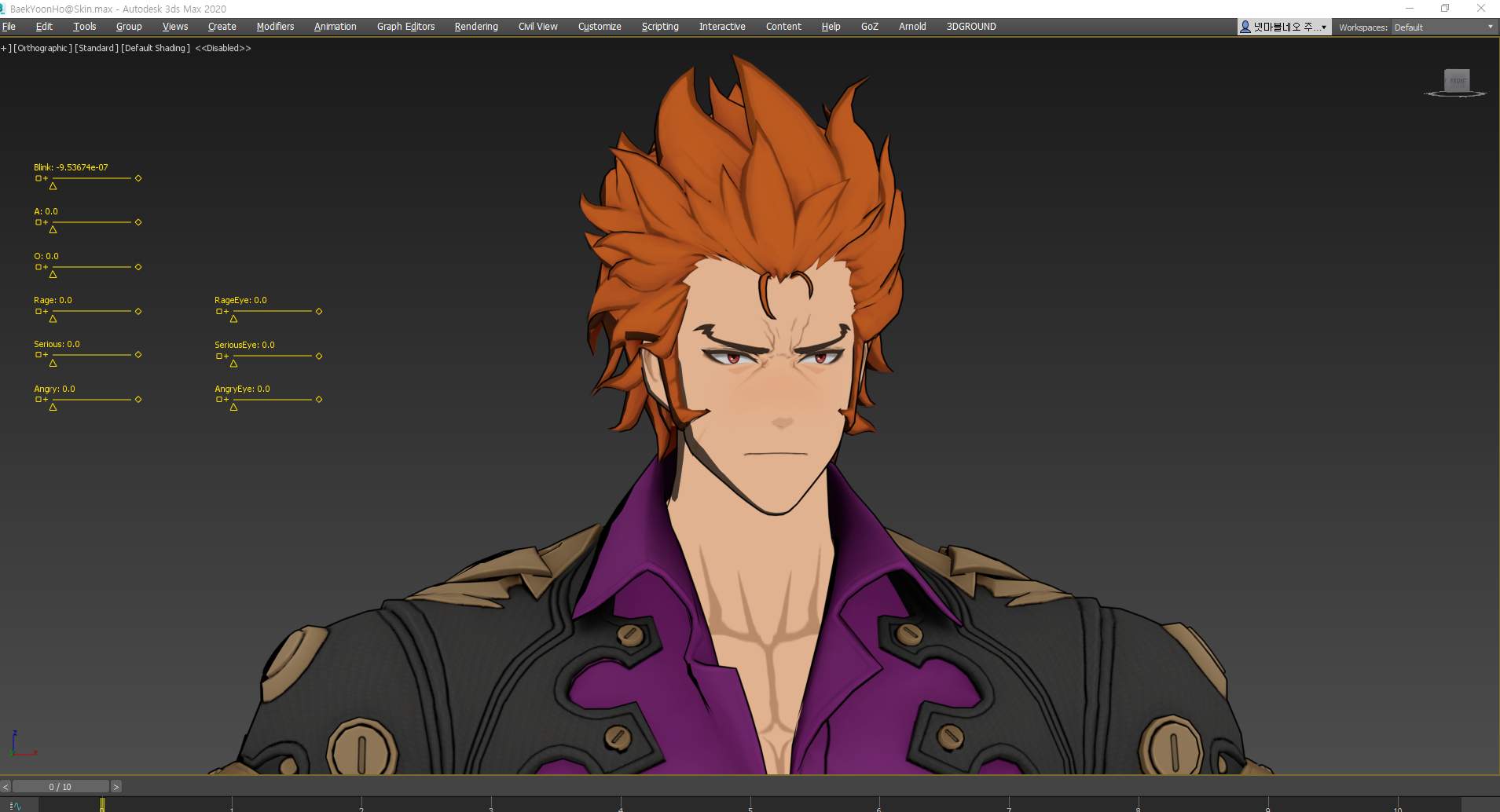Screen dimensions: 1500x812
Task: Toggle the RageEye slider's plus sign
Action: point(226,313)
